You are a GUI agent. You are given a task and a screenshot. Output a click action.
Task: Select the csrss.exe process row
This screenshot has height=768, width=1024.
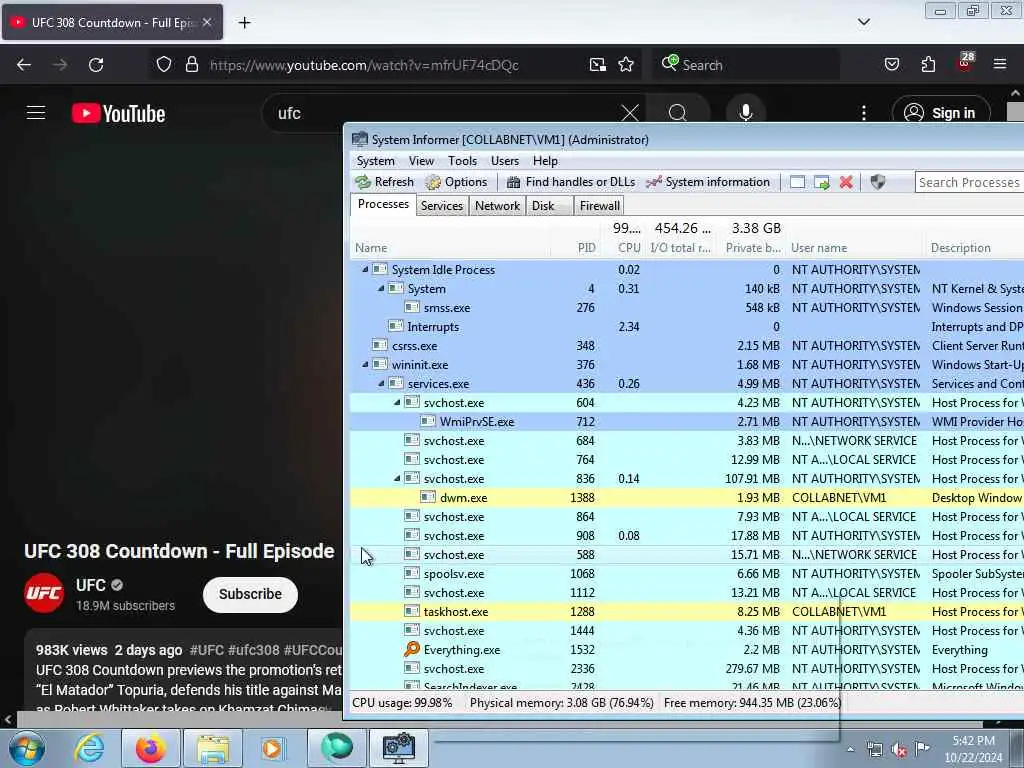[x=687, y=345]
